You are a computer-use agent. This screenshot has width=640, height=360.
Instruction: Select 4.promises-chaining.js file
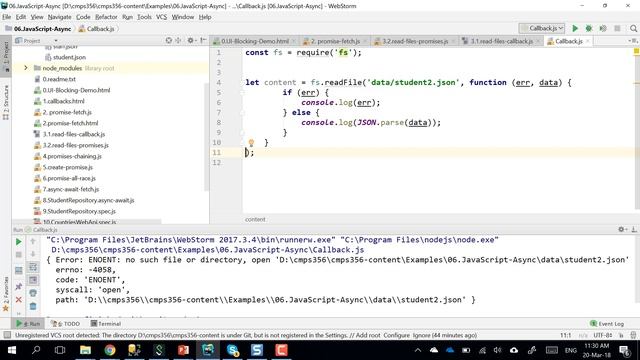coord(72,156)
